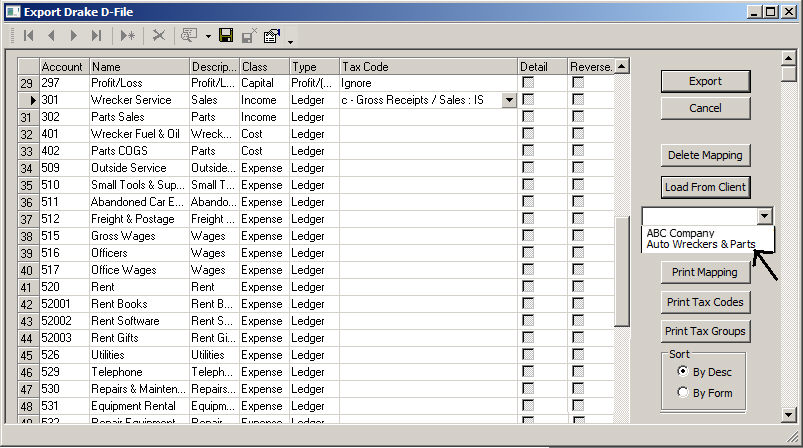This screenshot has width=803, height=448.
Task: Click the Export Drake D-File title icon
Action: pos(13,12)
